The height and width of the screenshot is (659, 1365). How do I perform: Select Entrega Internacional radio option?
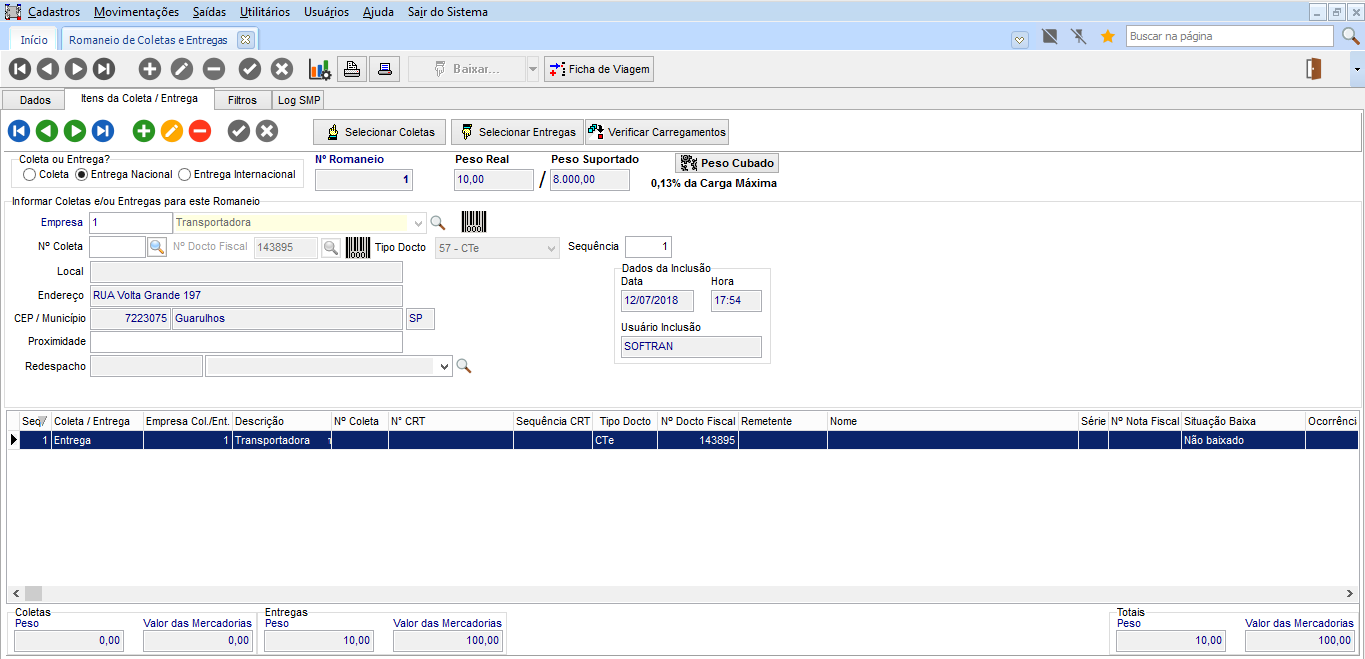click(x=185, y=174)
